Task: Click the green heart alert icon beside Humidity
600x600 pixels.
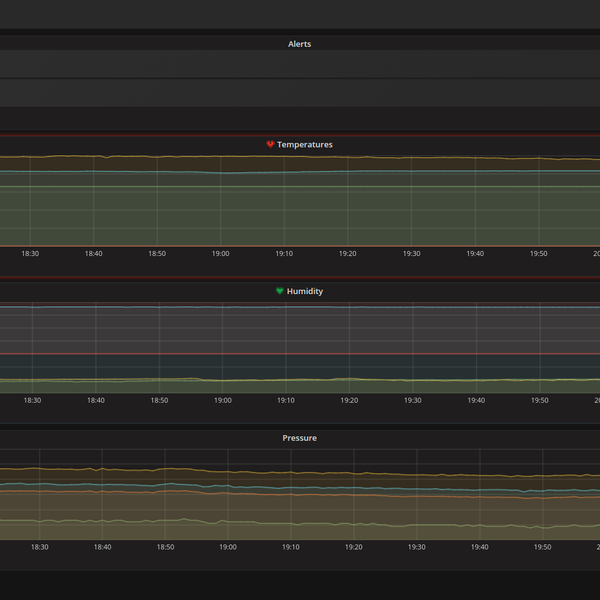Action: (x=280, y=292)
